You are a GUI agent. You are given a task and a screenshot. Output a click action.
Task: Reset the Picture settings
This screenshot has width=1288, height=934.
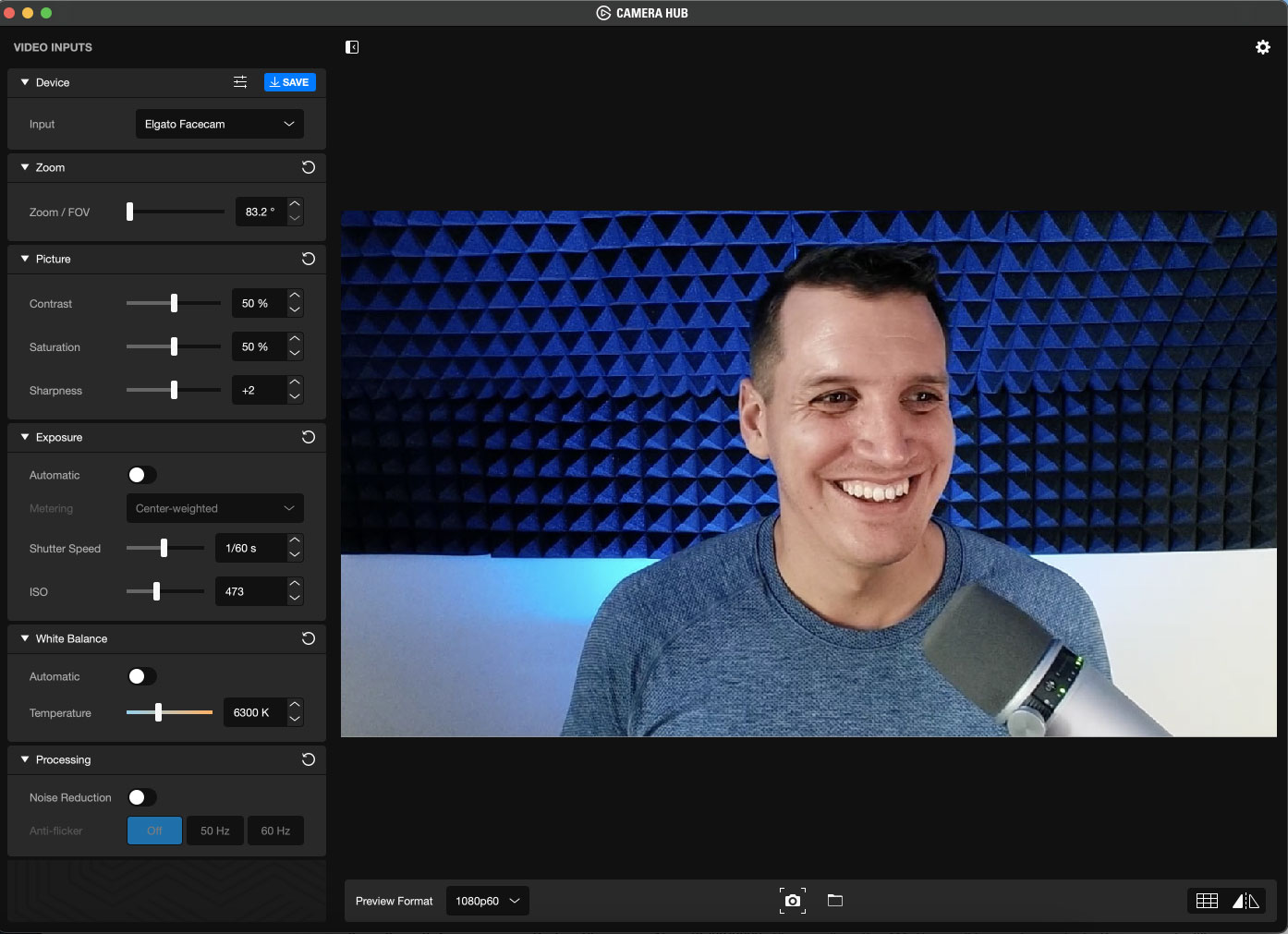pos(309,259)
